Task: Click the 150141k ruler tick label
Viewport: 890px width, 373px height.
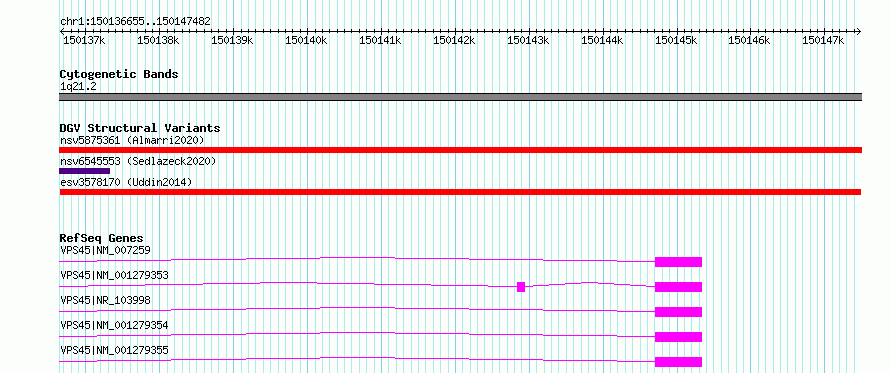Action: (380, 40)
